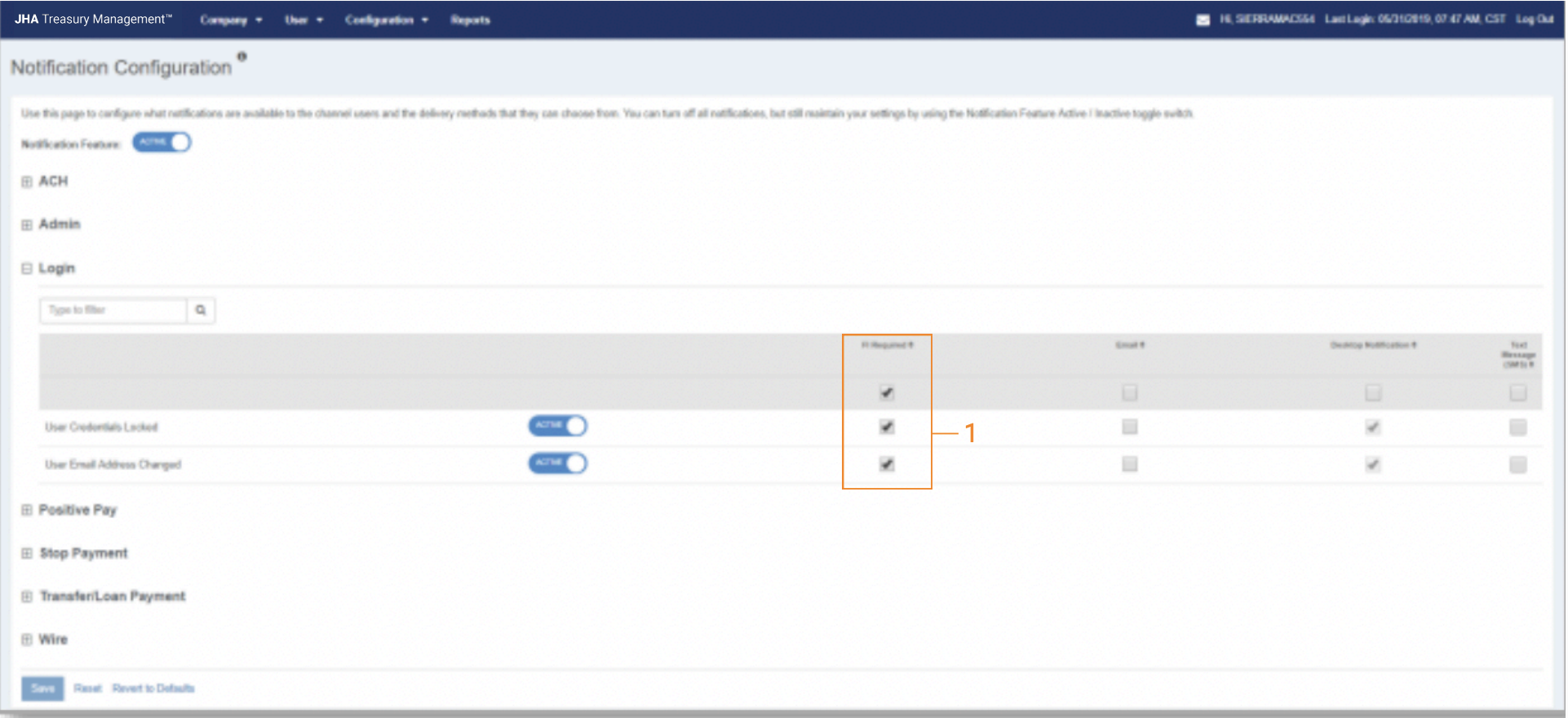Click the minus icon next to Login
The image size is (1568, 718).
click(x=27, y=268)
